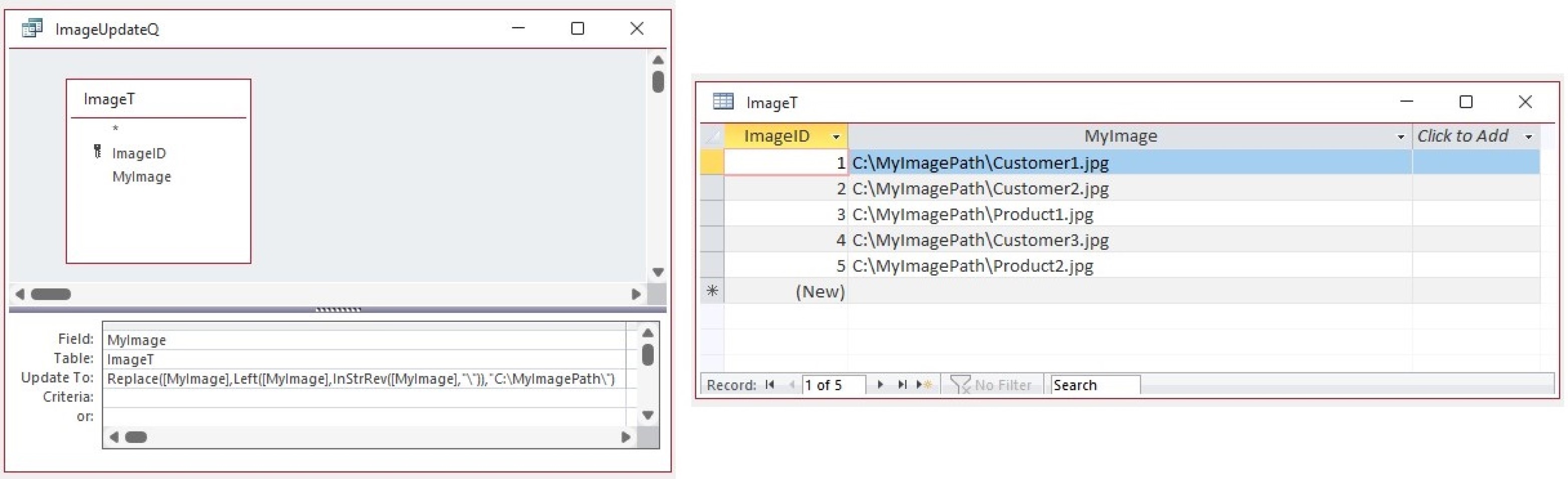Click the ImageT datasheet window icon
Viewport: 1568px width, 479px height.
(723, 102)
